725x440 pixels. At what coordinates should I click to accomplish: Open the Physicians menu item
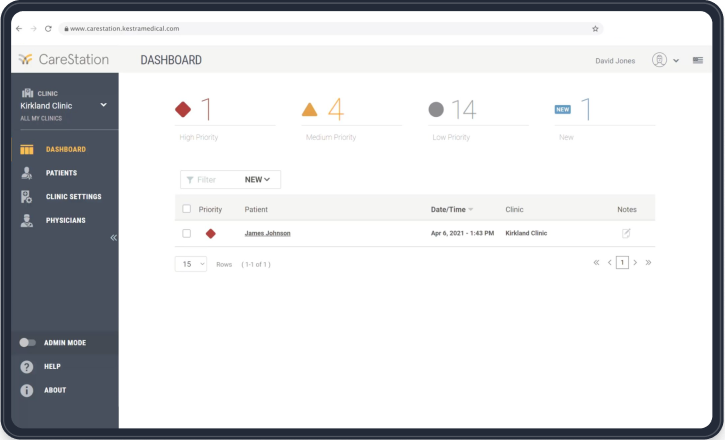(x=65, y=220)
